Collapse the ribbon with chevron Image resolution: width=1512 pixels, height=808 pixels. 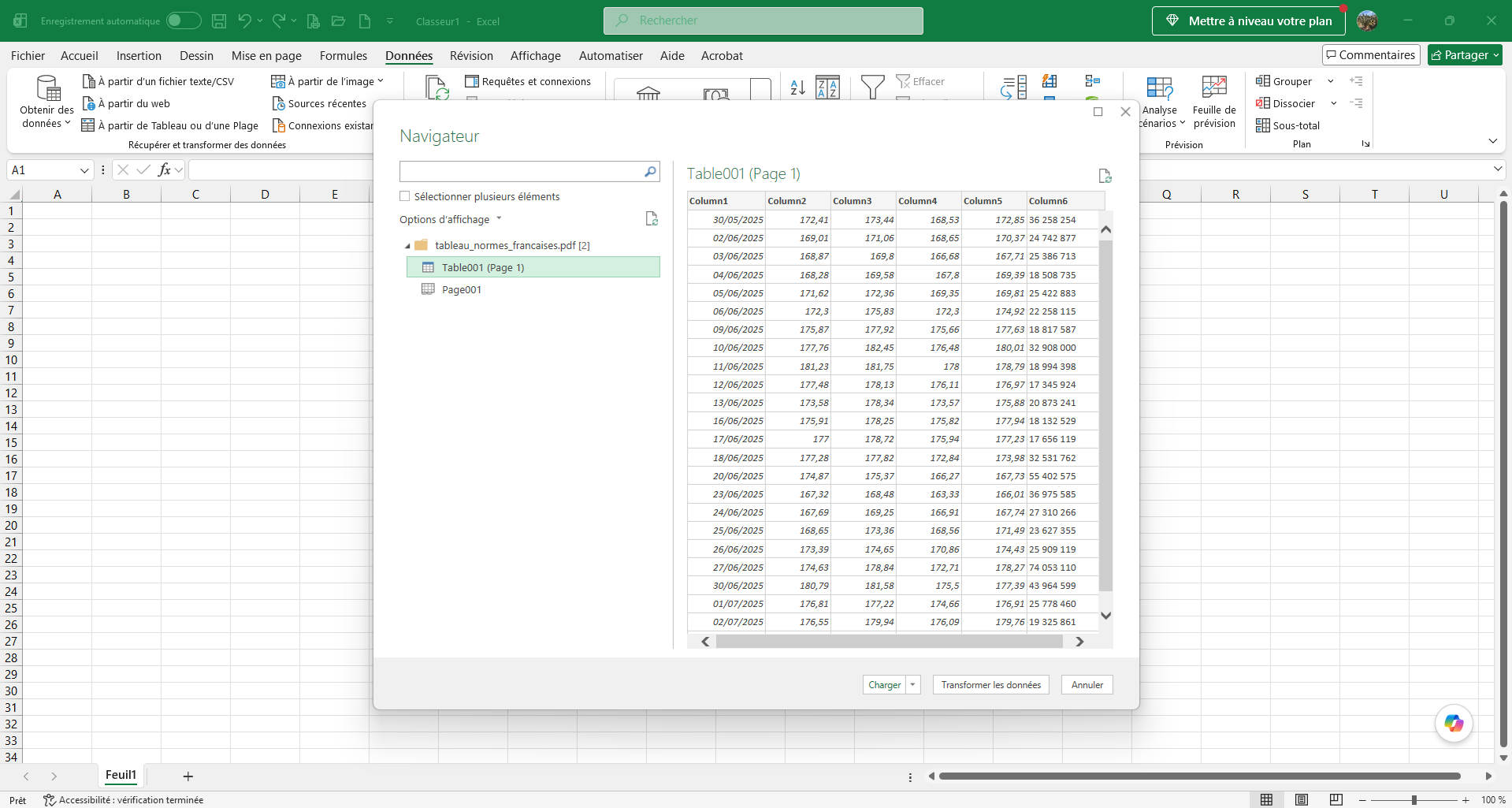(1493, 141)
